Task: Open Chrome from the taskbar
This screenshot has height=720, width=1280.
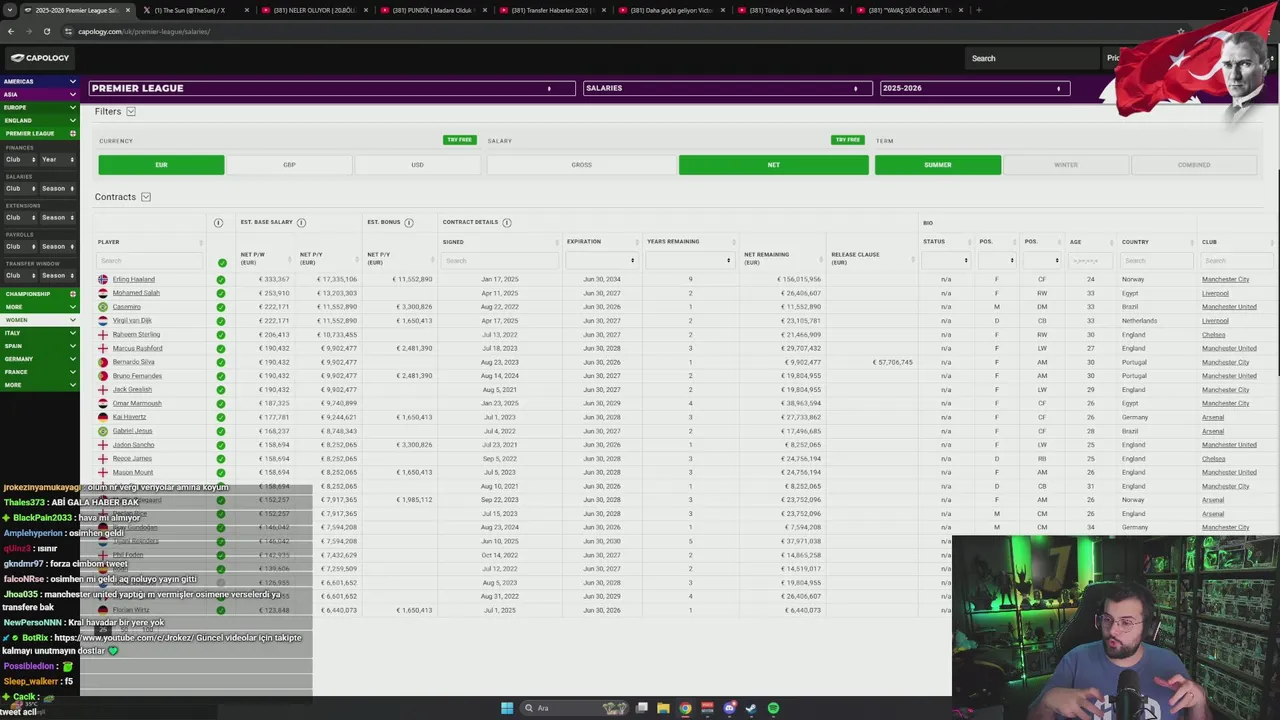Action: point(685,708)
